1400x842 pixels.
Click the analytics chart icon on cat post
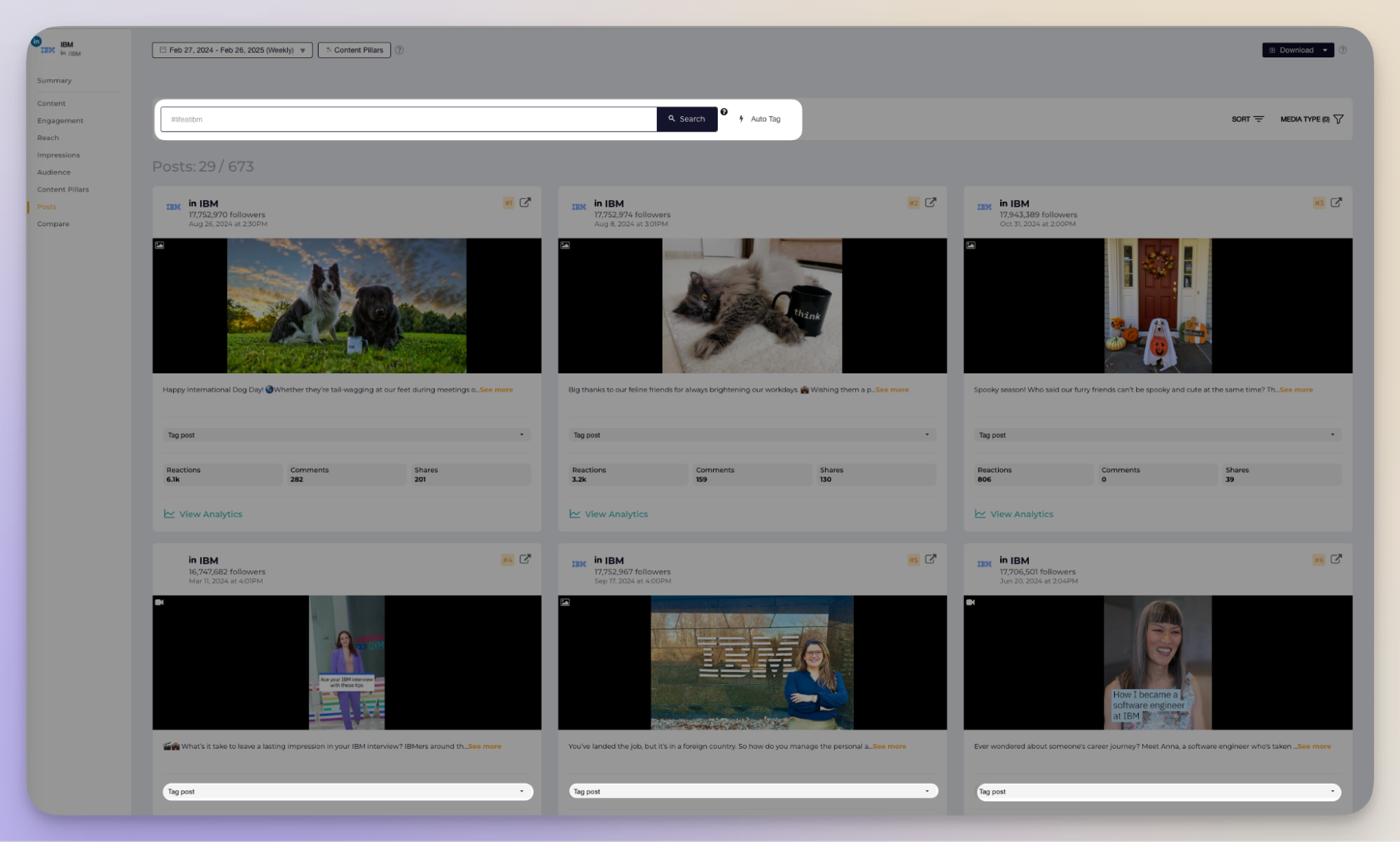[575, 513]
